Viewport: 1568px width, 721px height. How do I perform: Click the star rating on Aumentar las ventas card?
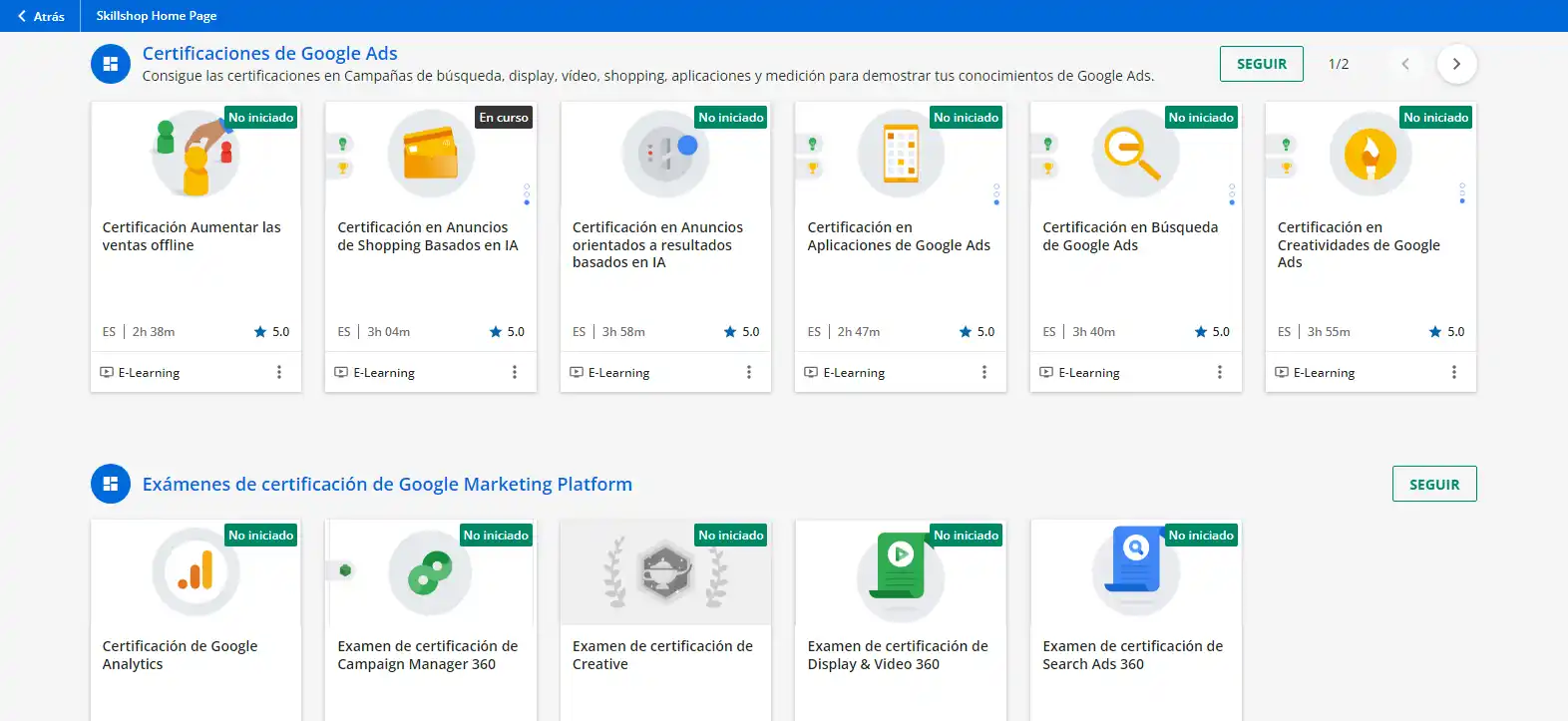271,332
